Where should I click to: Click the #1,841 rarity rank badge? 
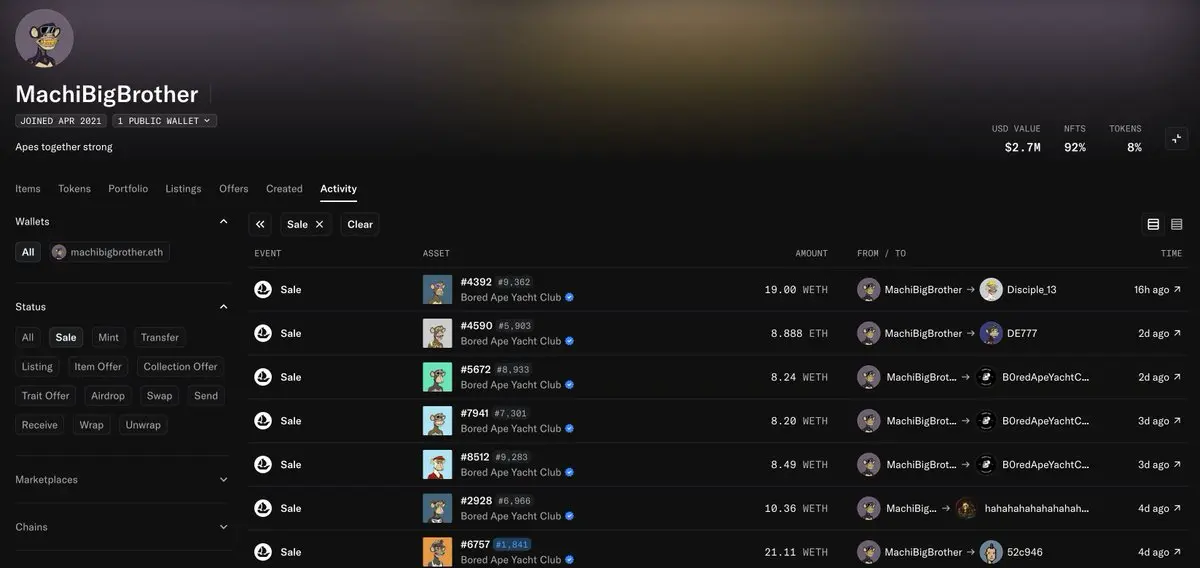tap(512, 545)
